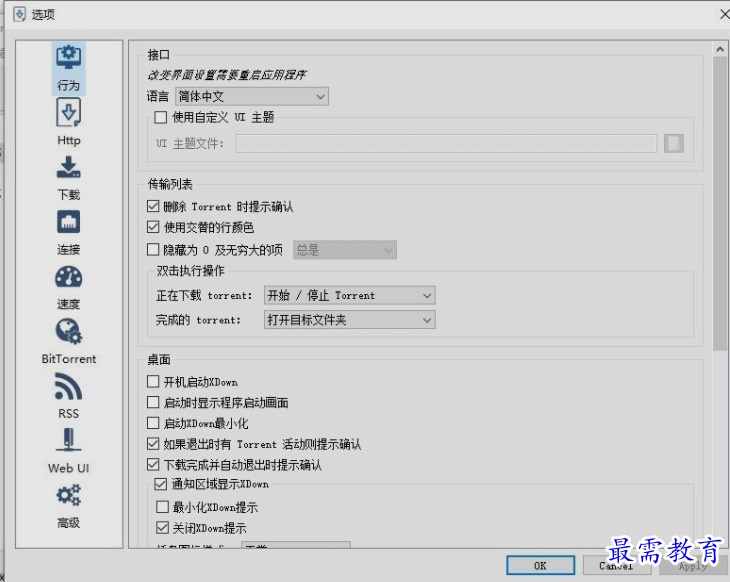
Task: Toggle 下载完成并自动退出时提示确认 checkbox
Action: [x=153, y=464]
